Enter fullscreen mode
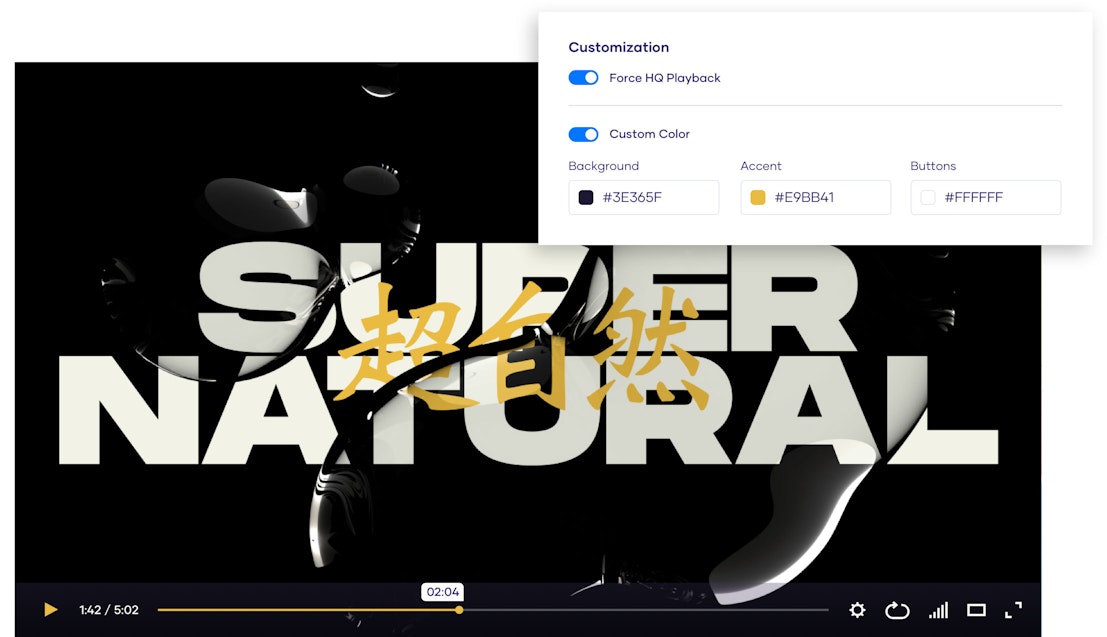 pos(1013,610)
